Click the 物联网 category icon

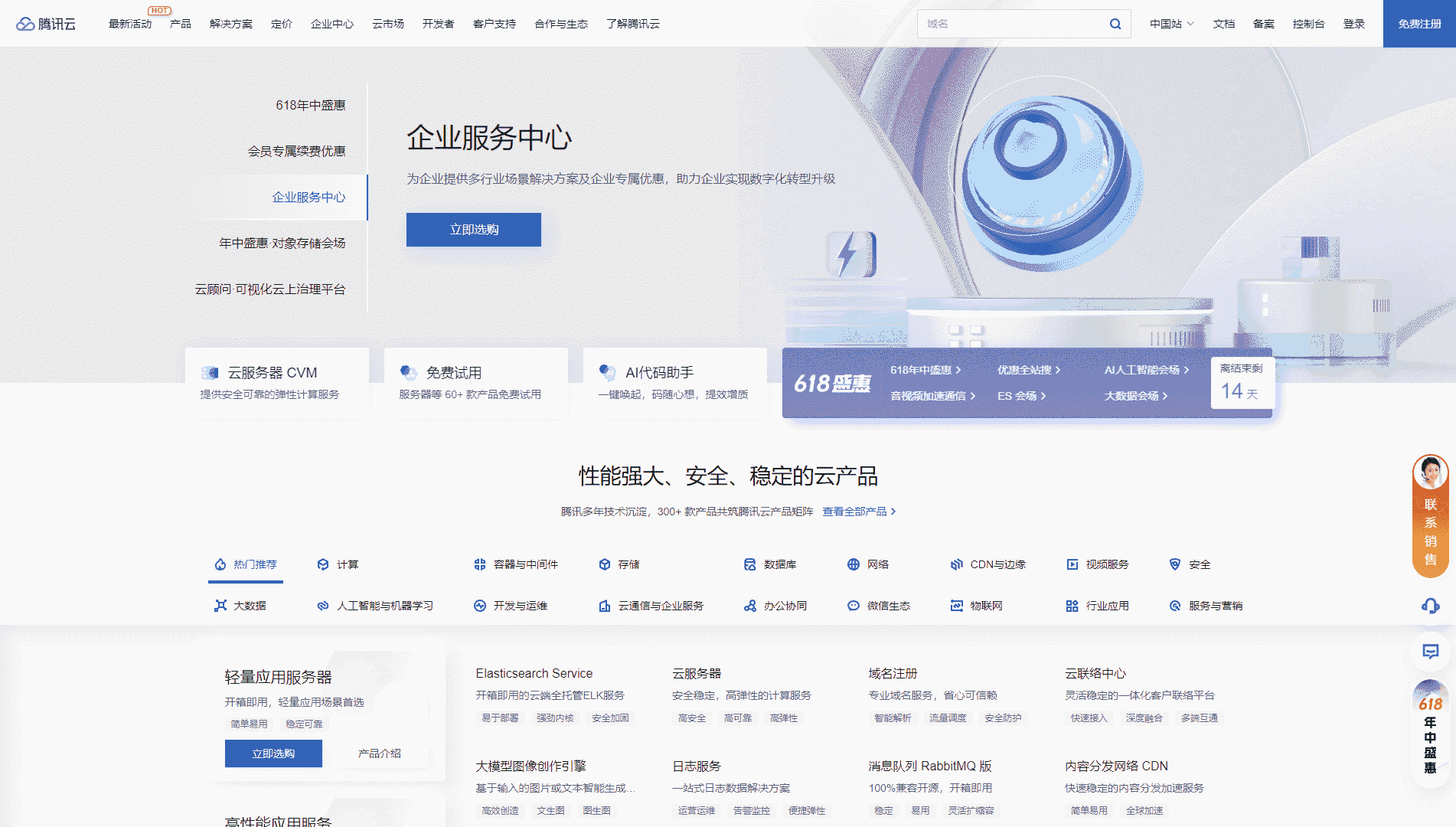pyautogui.click(x=957, y=606)
